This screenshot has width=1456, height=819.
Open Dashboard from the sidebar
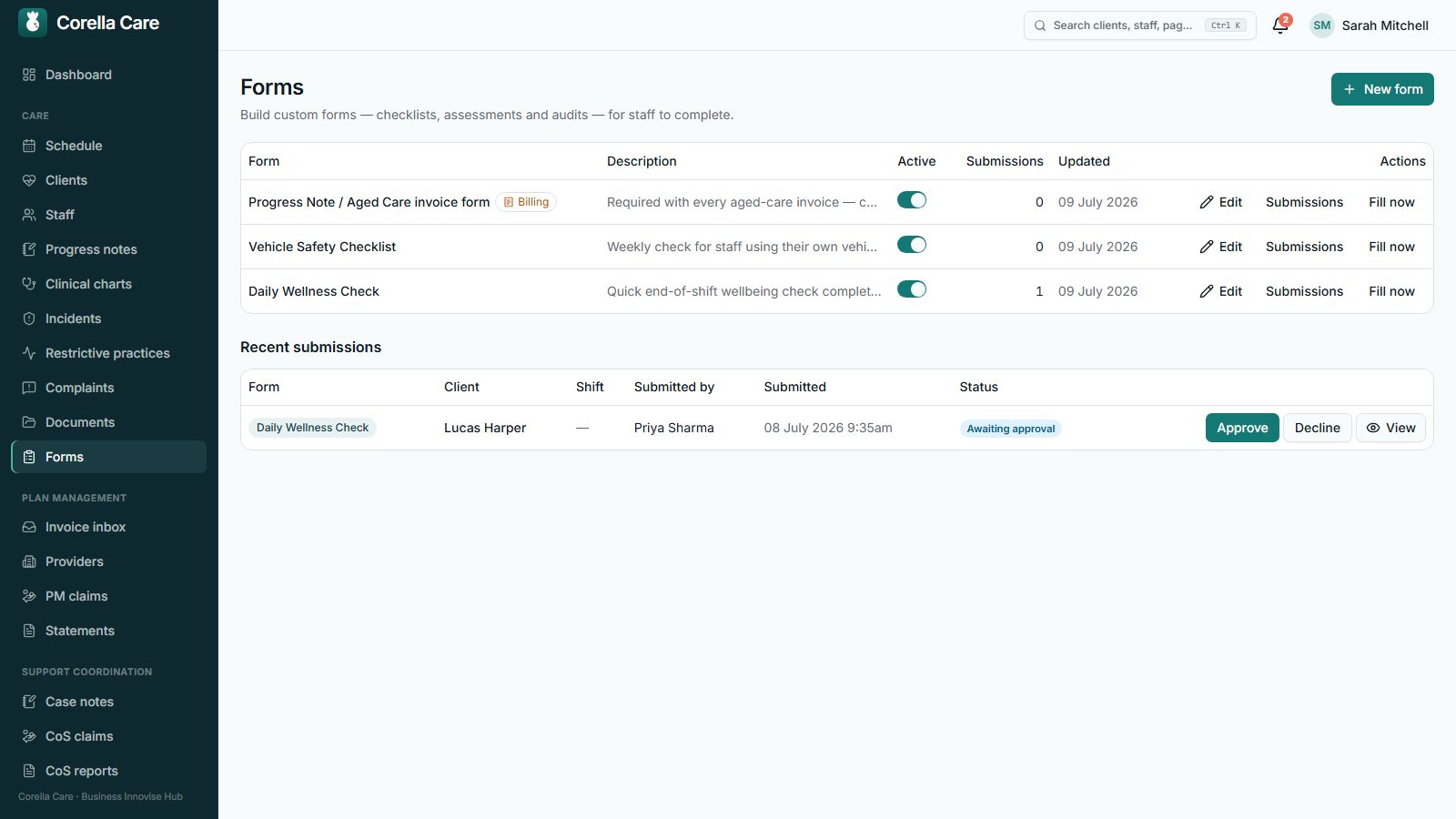point(108,75)
